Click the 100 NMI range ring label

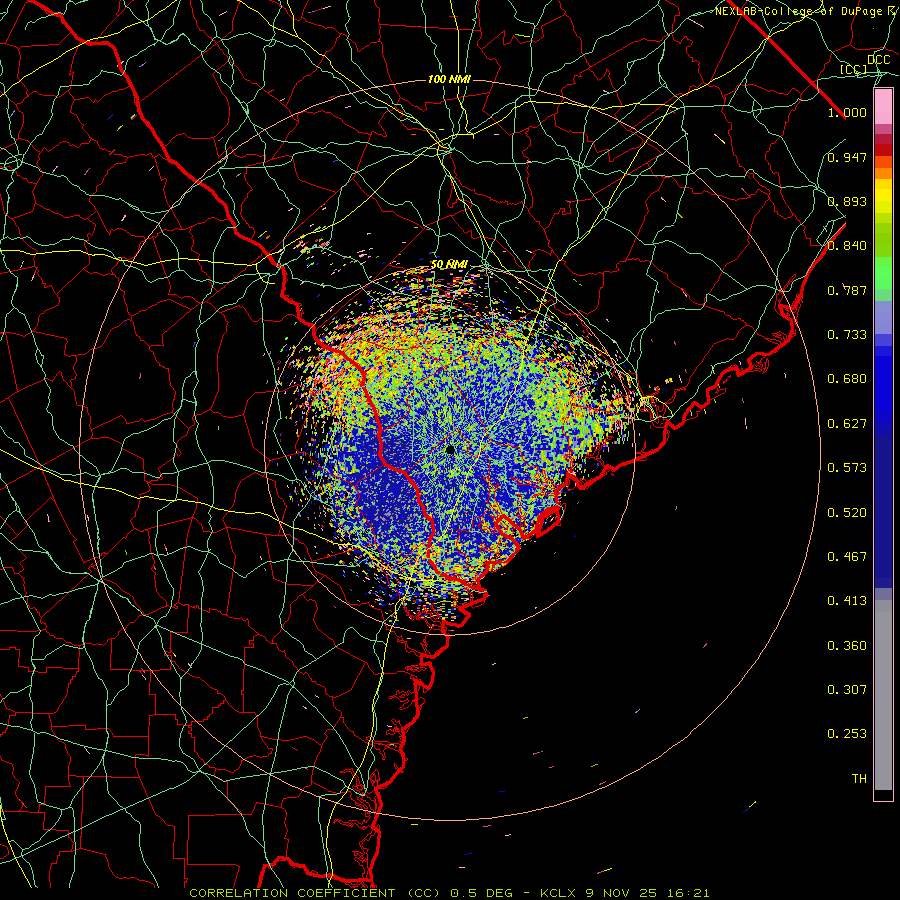point(449,79)
